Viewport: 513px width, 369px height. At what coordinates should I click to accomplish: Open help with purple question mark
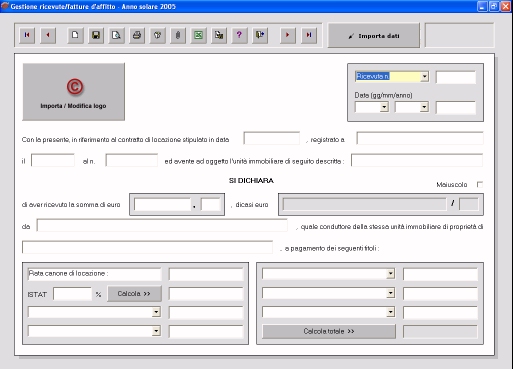click(x=239, y=35)
